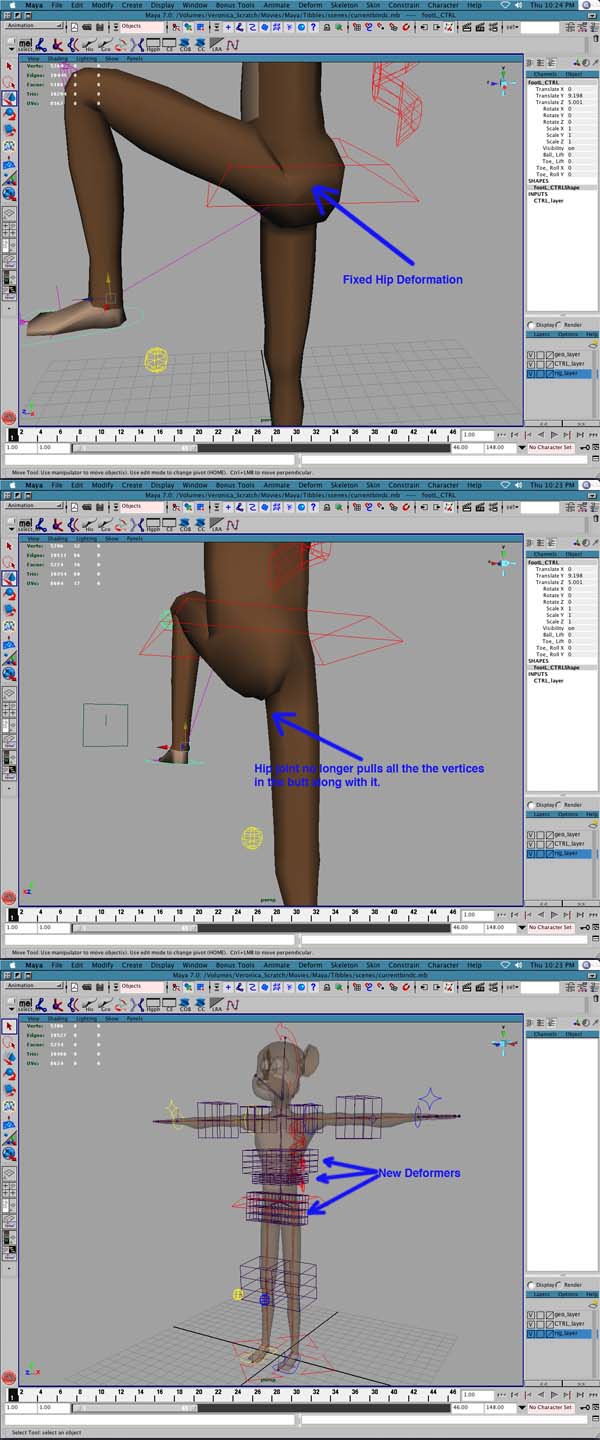Toggle rig_layer visibility box in top screenshot
Viewport: 600px width, 1440px height.
click(531, 374)
